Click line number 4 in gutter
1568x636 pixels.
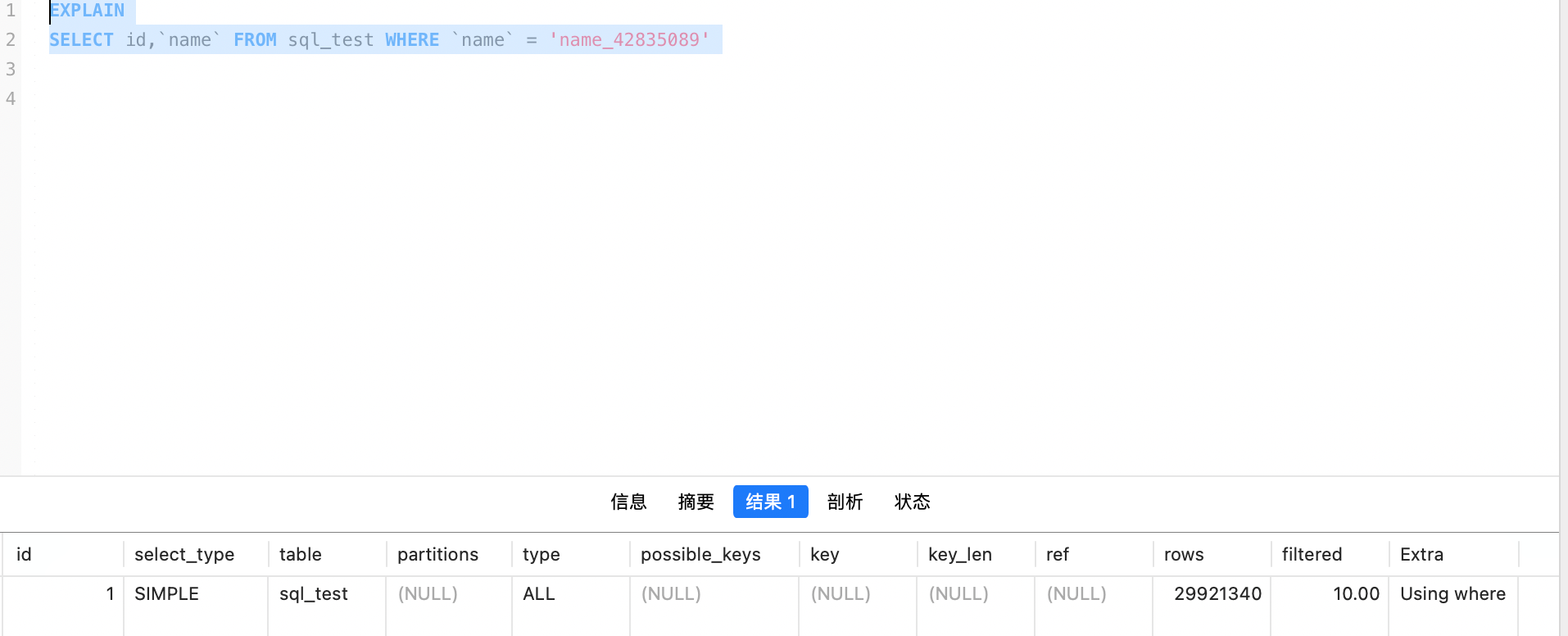[x=11, y=99]
